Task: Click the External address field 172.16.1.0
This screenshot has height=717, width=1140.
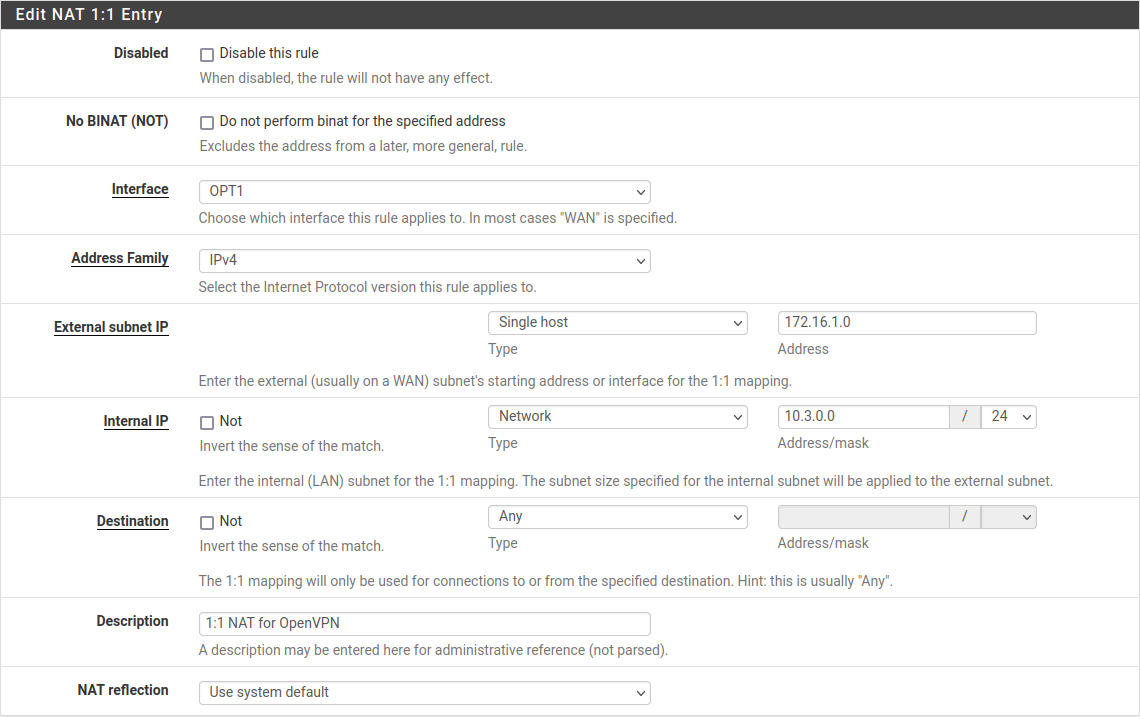Action: (906, 323)
